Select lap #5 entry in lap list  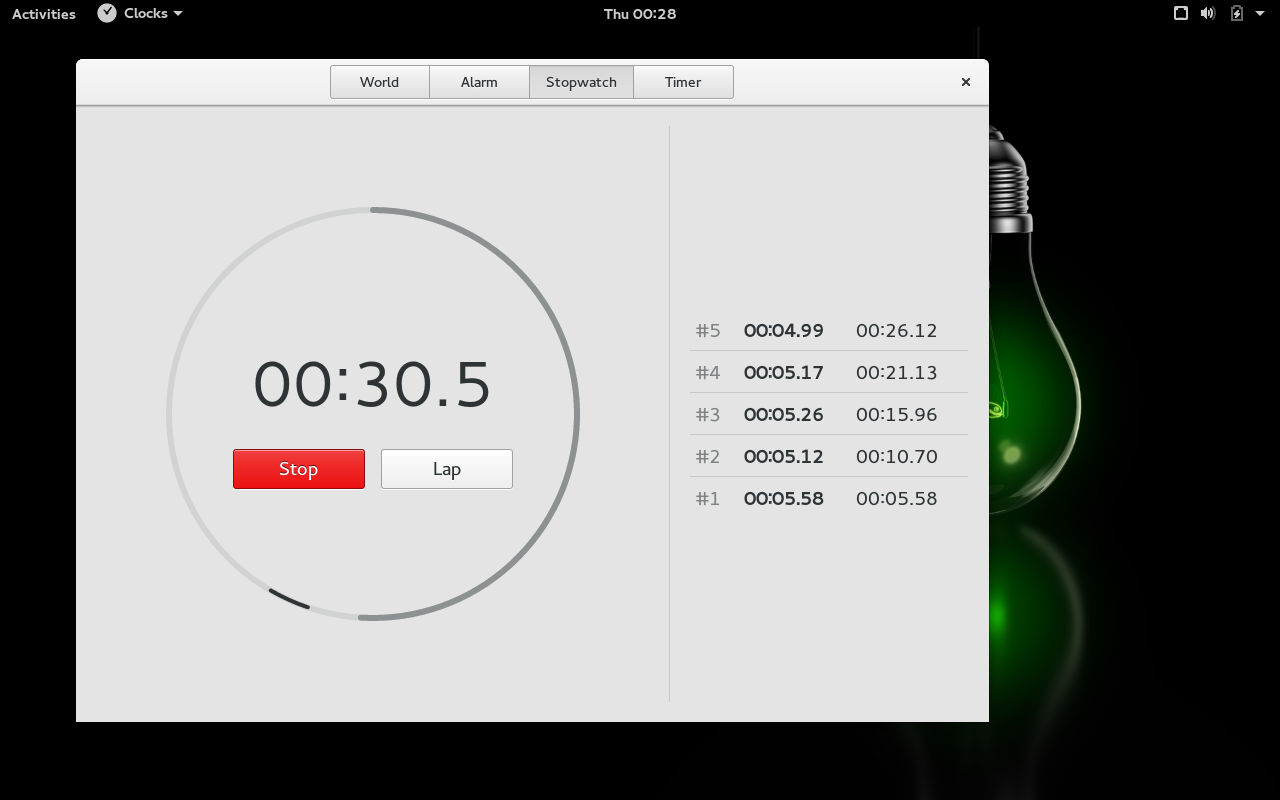point(828,331)
